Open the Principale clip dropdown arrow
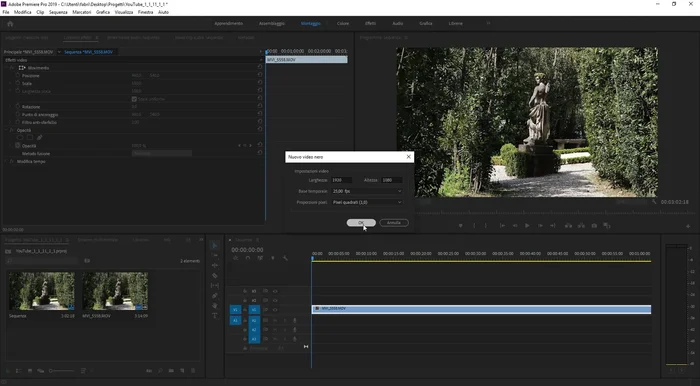The height and width of the screenshot is (386, 700). click(59, 52)
